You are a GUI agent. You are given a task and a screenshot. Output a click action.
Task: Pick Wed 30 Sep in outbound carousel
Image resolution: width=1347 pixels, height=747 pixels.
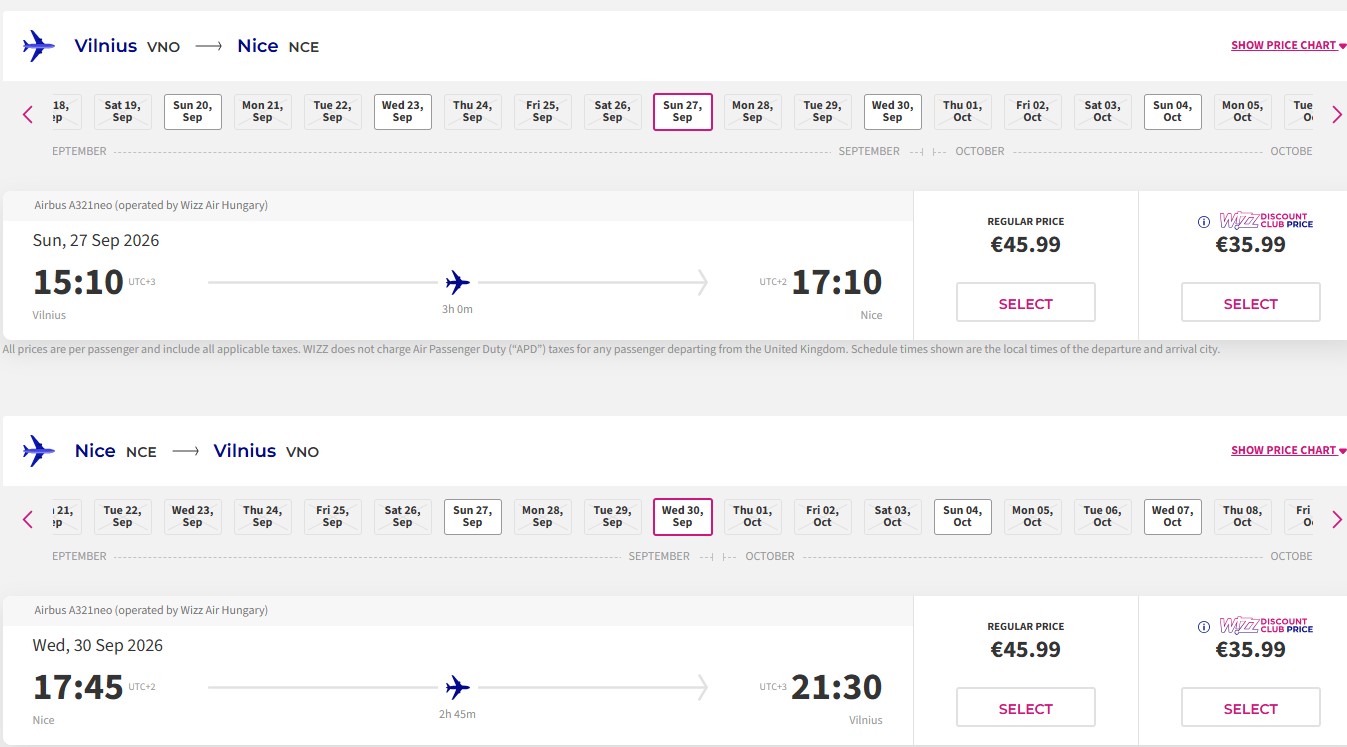[893, 112]
